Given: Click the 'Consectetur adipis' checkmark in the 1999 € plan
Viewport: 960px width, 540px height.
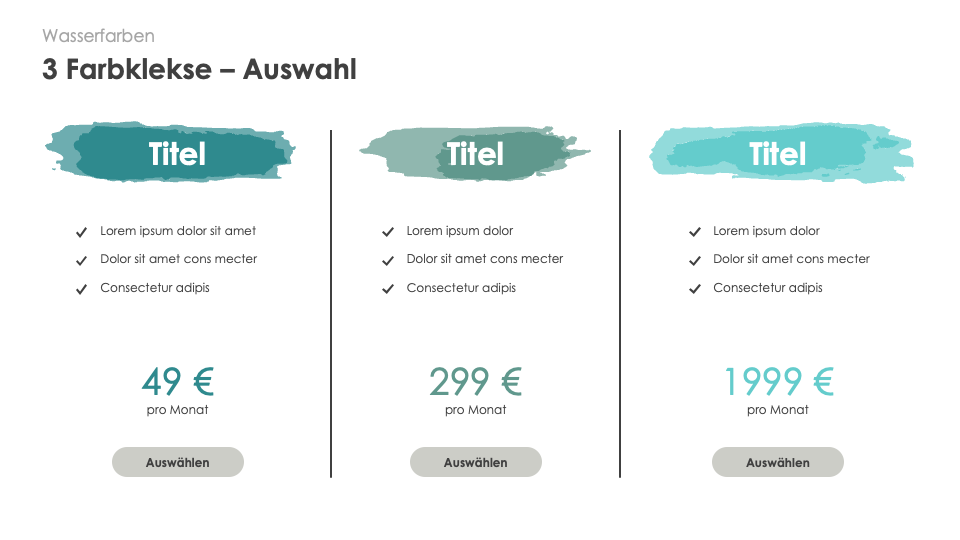Looking at the screenshot, I should (x=695, y=289).
